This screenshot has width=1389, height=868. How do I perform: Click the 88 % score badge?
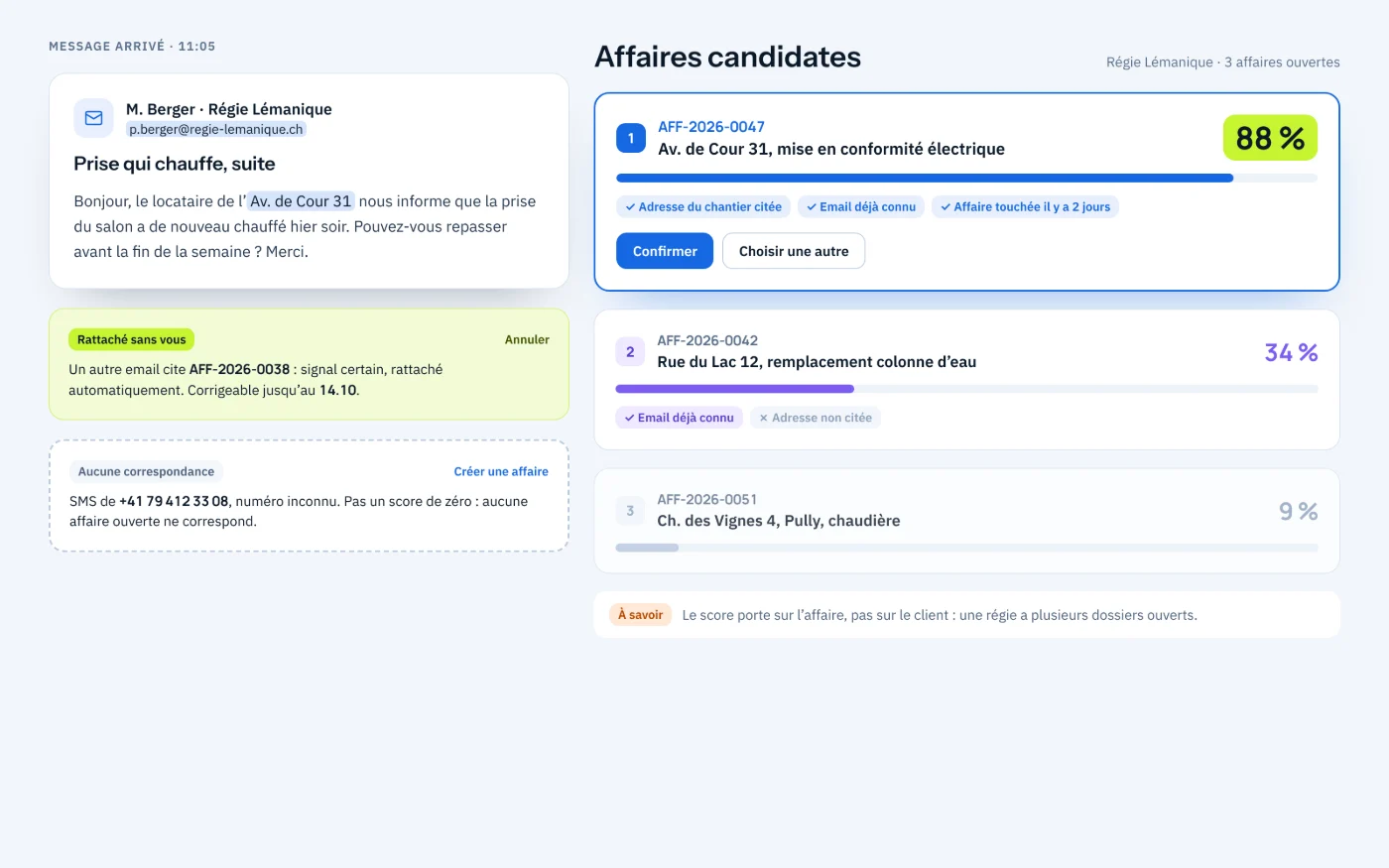point(1270,138)
